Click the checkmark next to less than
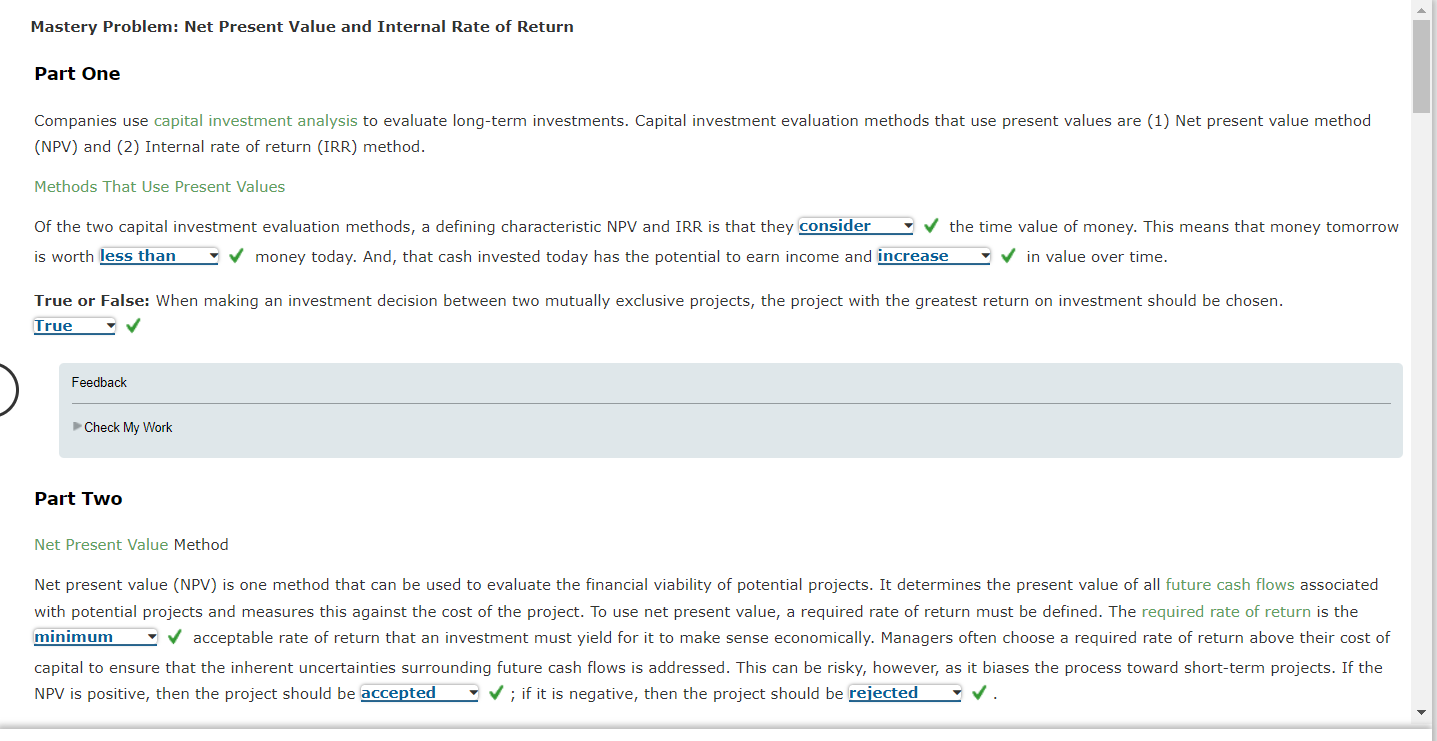This screenshot has height=741, width=1437. [x=236, y=256]
